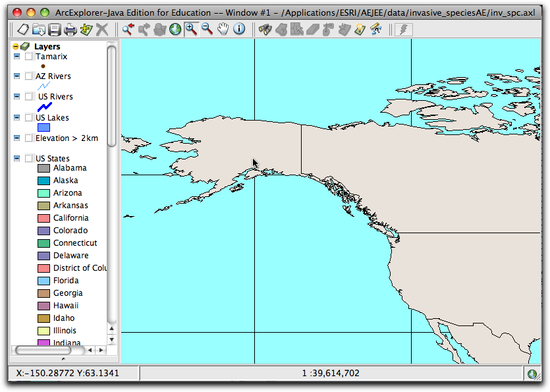Screen dimensions: 550x392
Task: Show the Elevation > 2km layer
Action: (x=29, y=138)
